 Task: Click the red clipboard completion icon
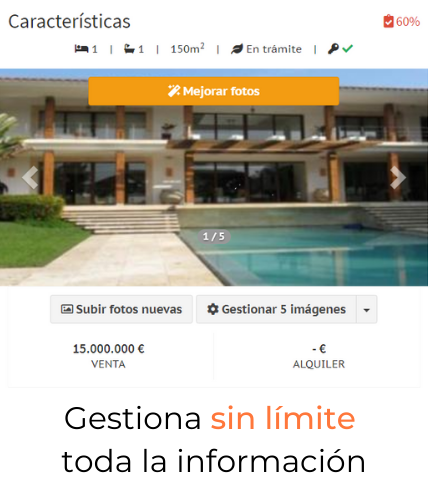click(388, 21)
